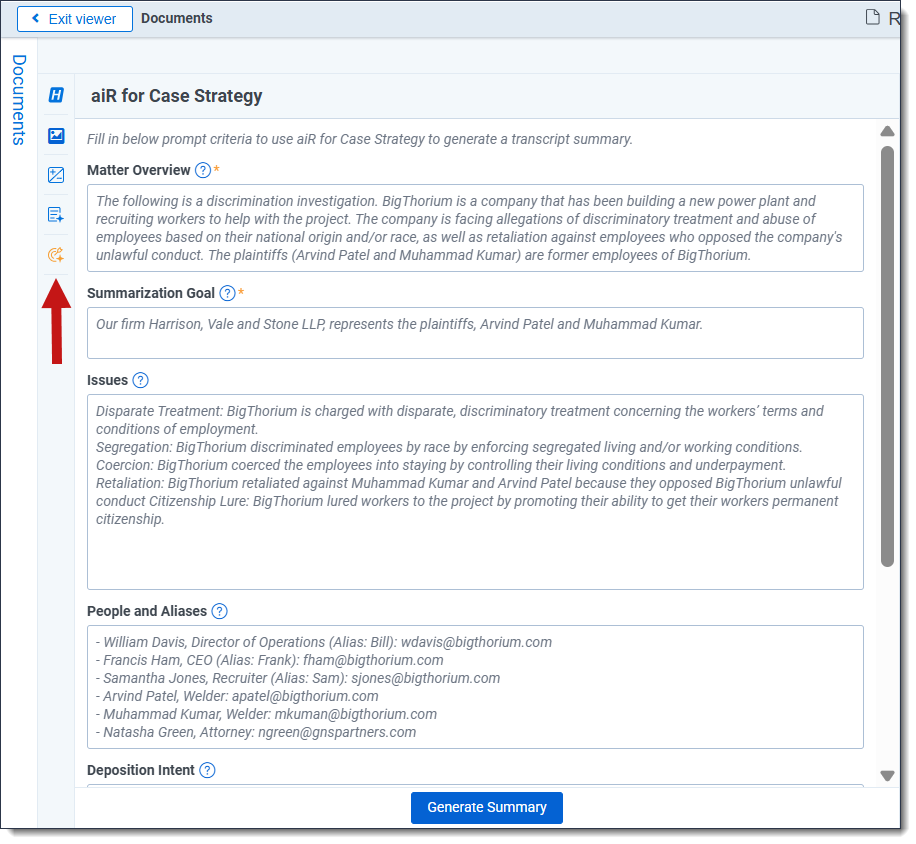Click the Documents breadcrumb in the header
This screenshot has height=844, width=916.
pyautogui.click(x=177, y=18)
